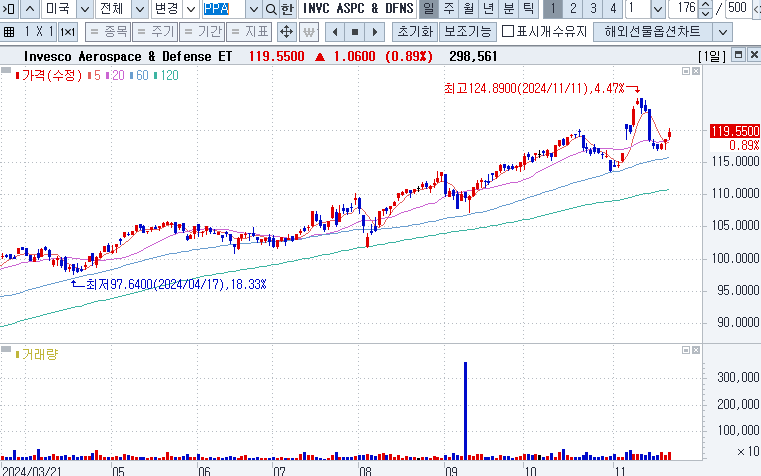Toggle the = 기간 sync button
The width and height of the screenshot is (761, 476).
tap(202, 32)
